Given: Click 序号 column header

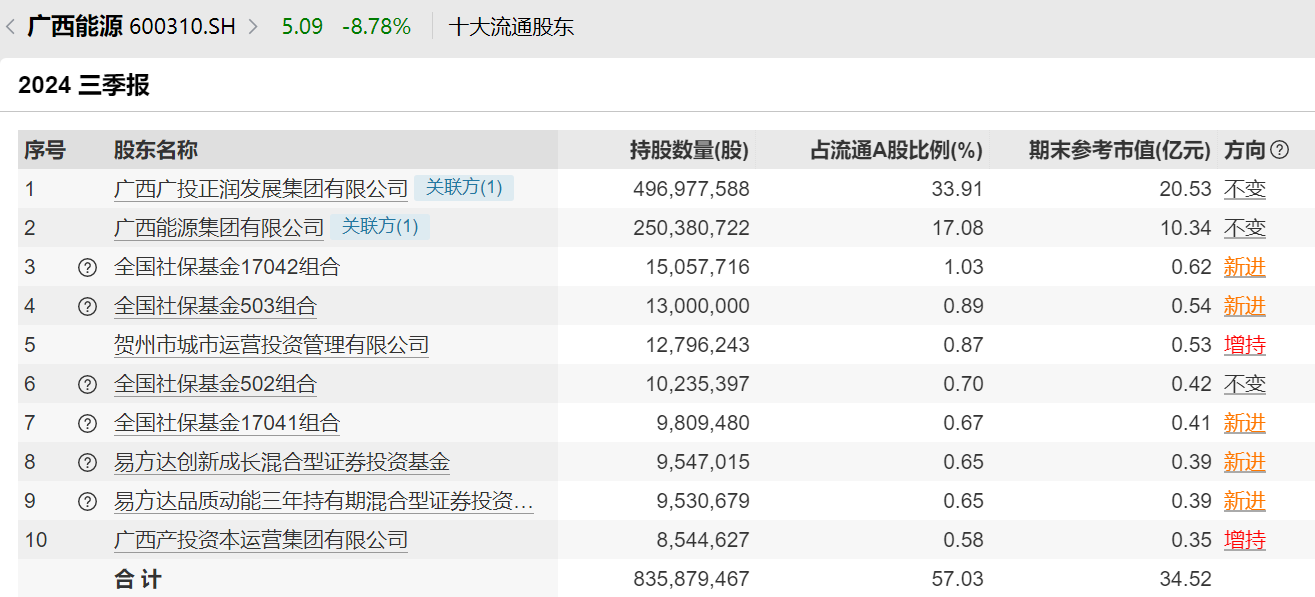Looking at the screenshot, I should [x=45, y=150].
